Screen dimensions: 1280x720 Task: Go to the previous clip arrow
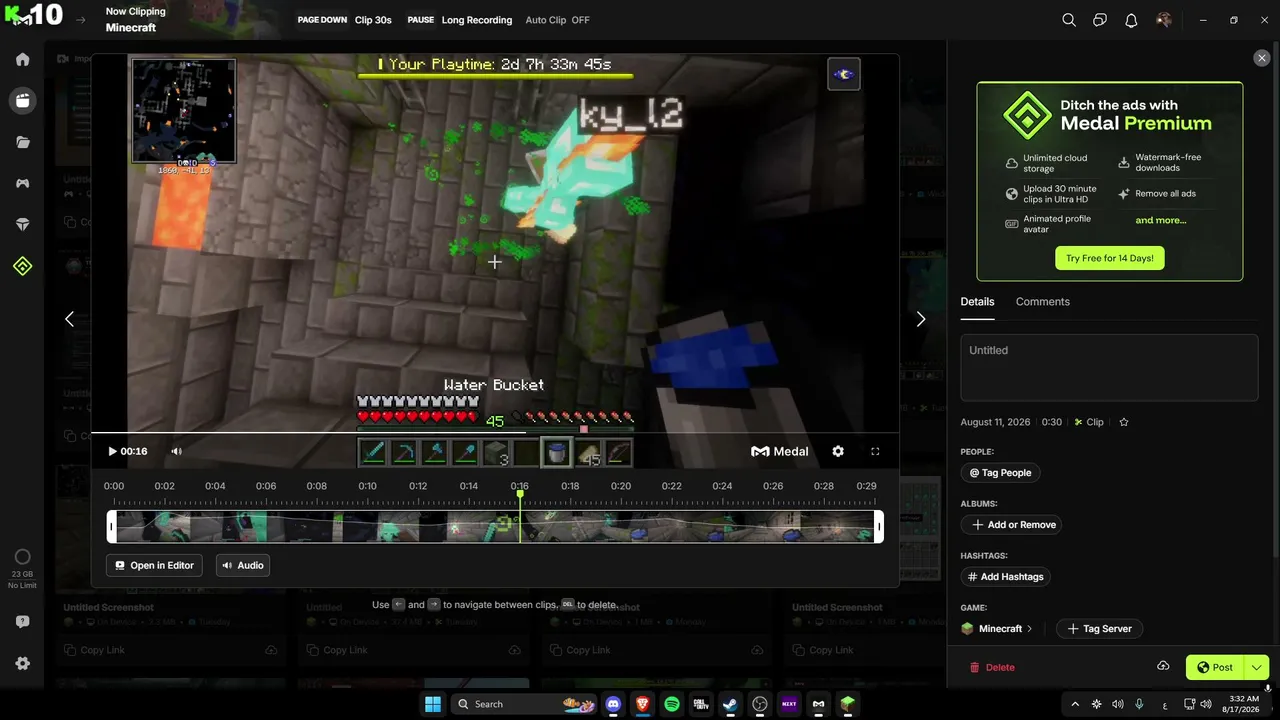(69, 319)
